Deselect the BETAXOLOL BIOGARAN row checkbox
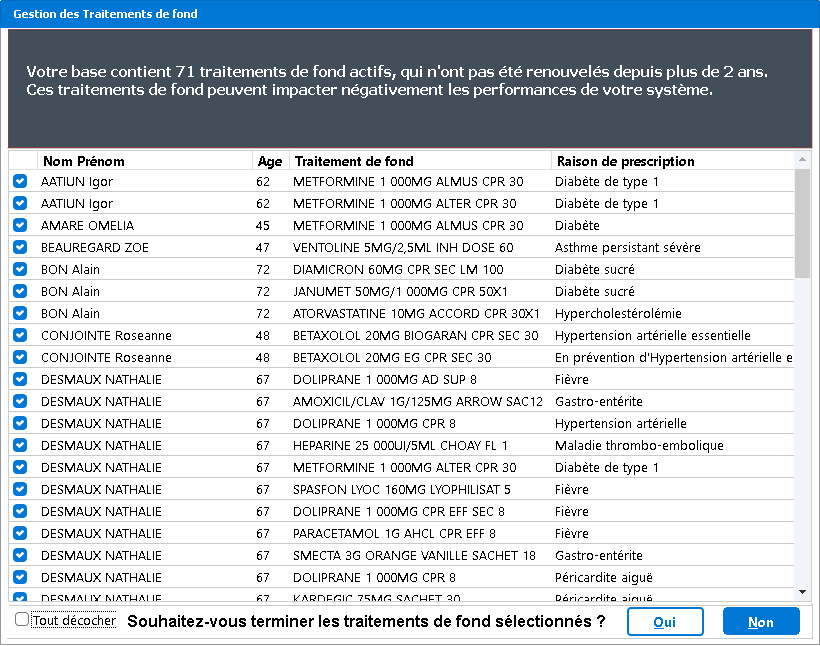This screenshot has height=646, width=820. click(x=20, y=335)
